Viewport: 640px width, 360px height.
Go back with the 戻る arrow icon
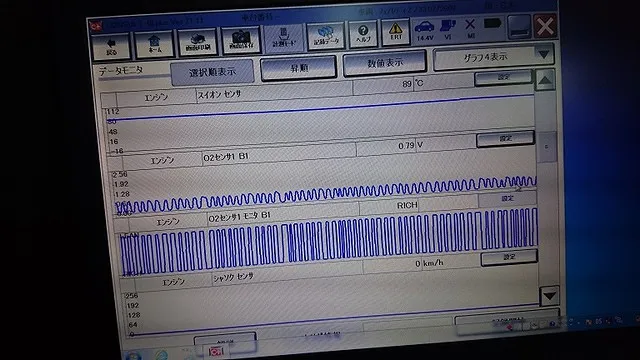111,46
